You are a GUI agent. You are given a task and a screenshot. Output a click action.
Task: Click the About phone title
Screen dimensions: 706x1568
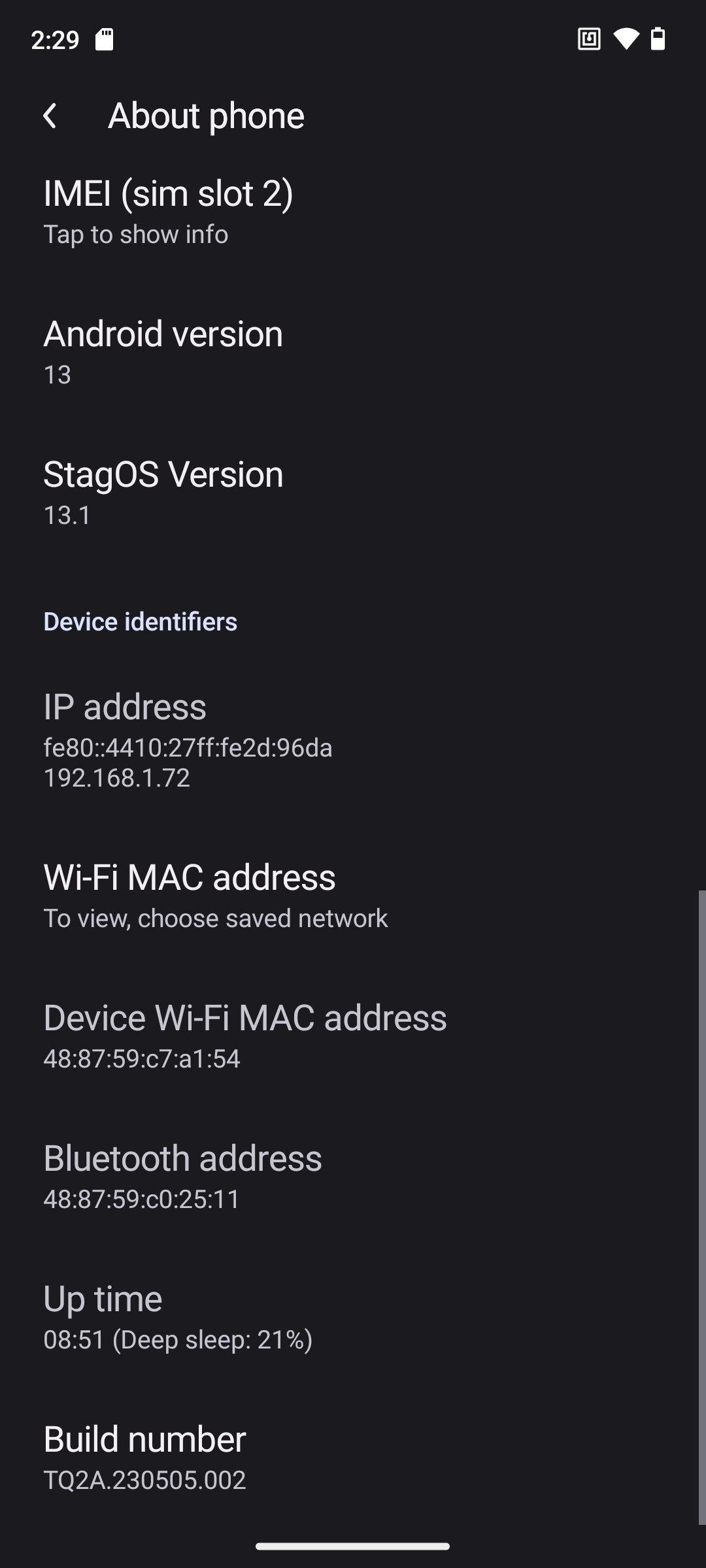tap(206, 116)
